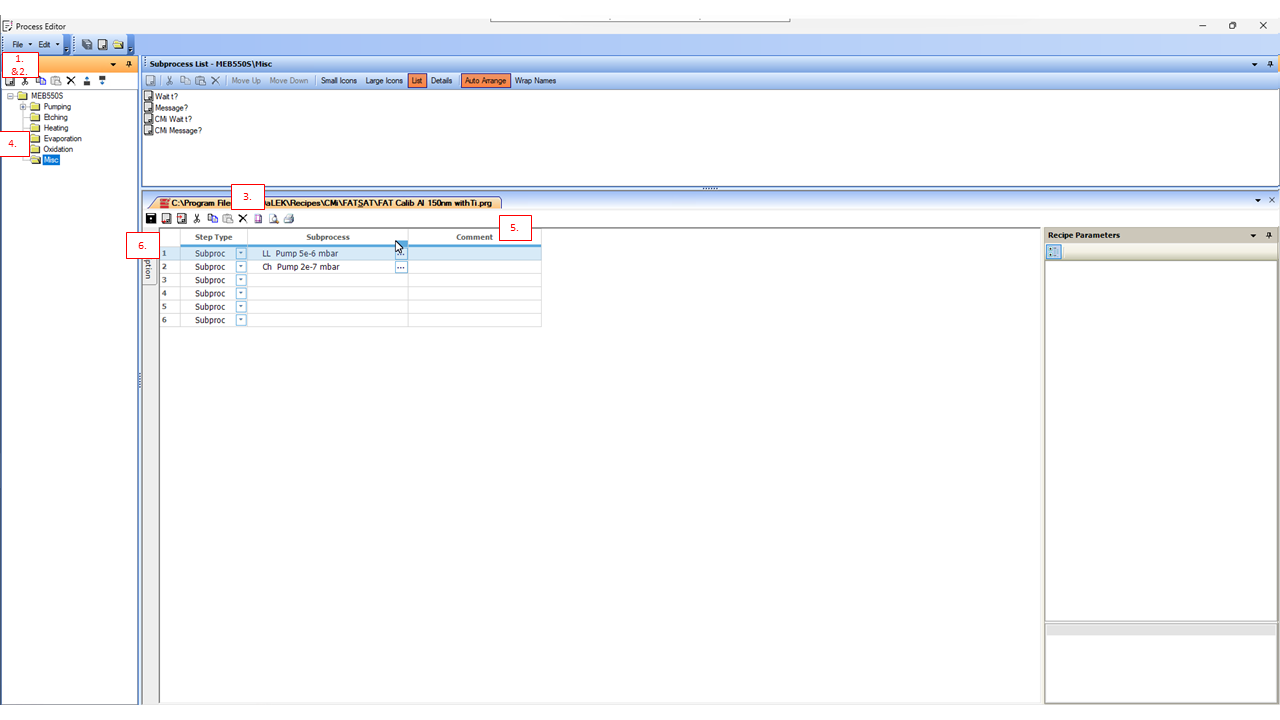The image size is (1280, 720).
Task: Click the print preview icon in the recipe toolbar
Action: [273, 218]
